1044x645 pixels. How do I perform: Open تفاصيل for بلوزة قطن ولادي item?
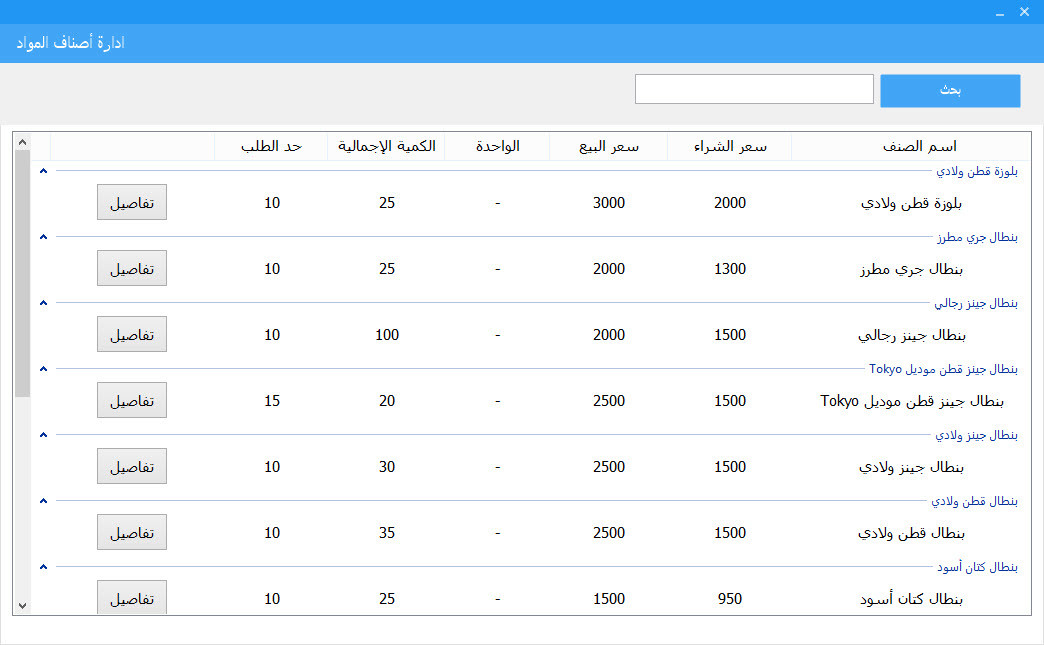131,201
